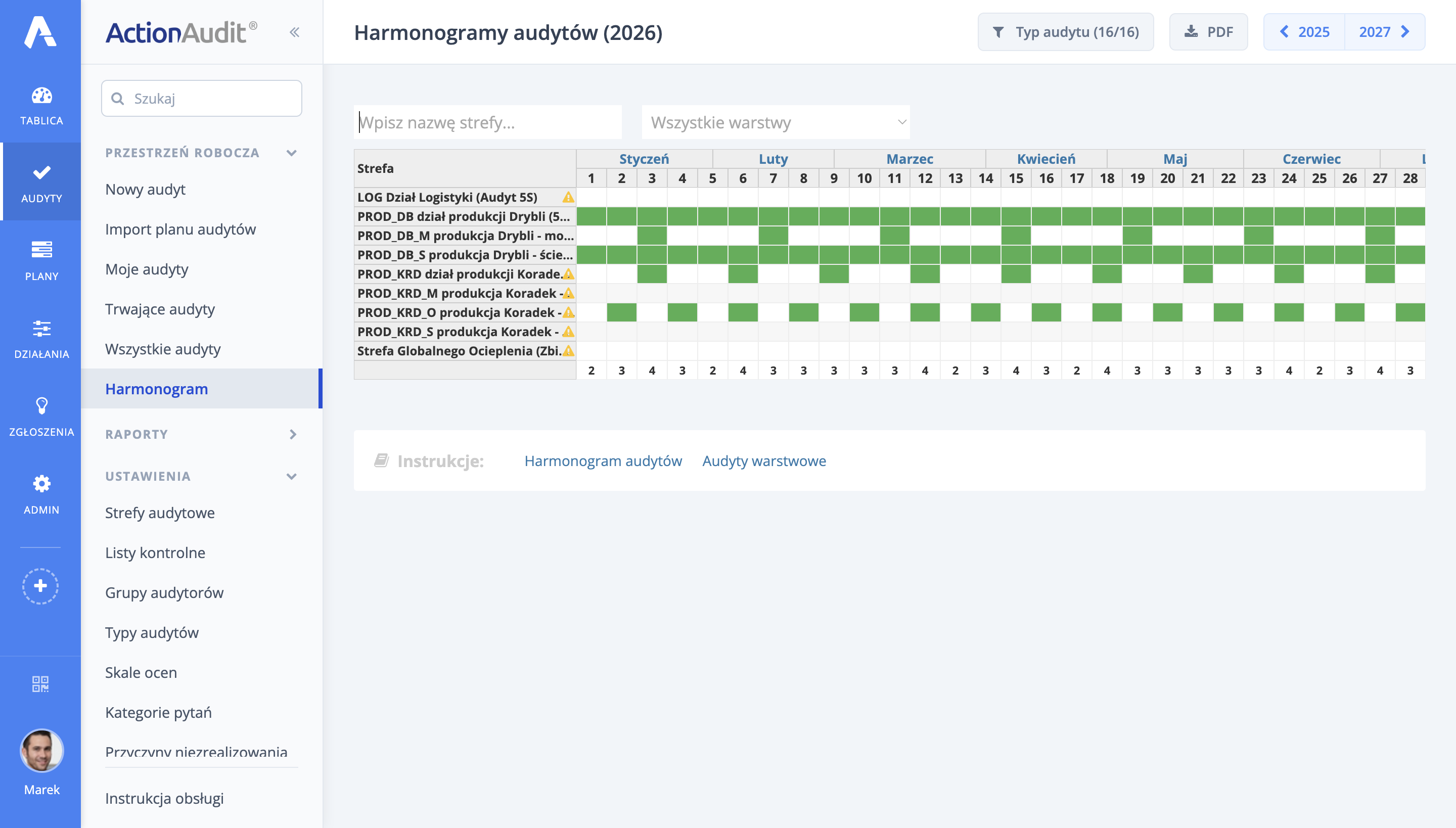This screenshot has width=1456, height=828.
Task: Collapse the Przestrzeń robocza section
Action: [292, 153]
